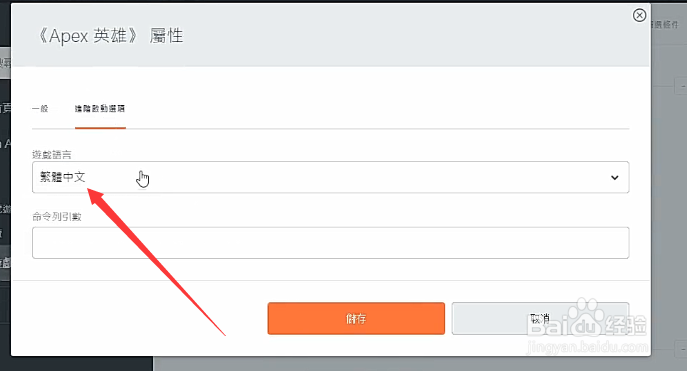Image resolution: width=687 pixels, height=371 pixels.
Task: Save changes with the orange 儲存 button
Action: (x=356, y=318)
